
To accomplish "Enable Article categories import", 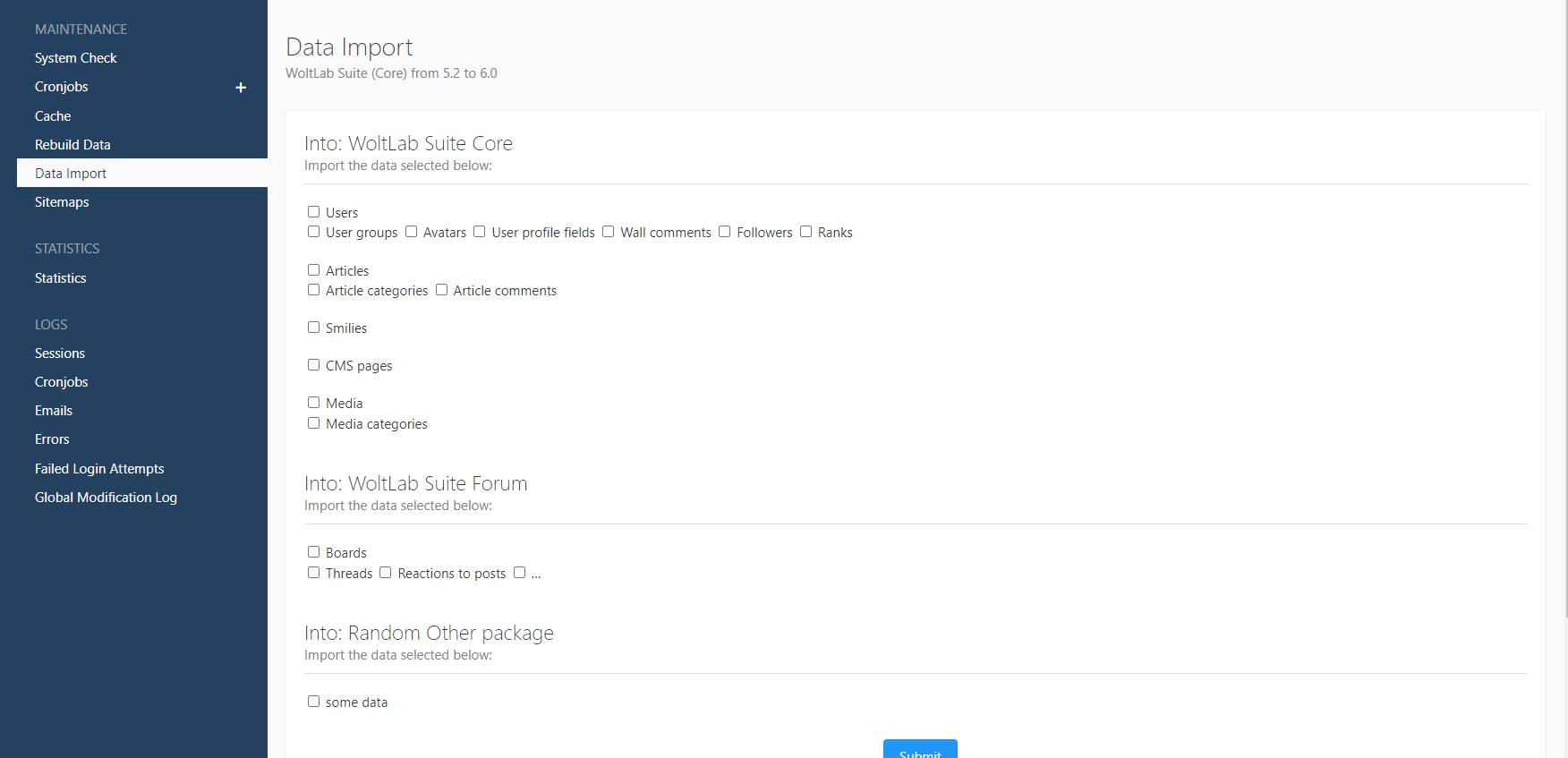I will coord(313,290).
